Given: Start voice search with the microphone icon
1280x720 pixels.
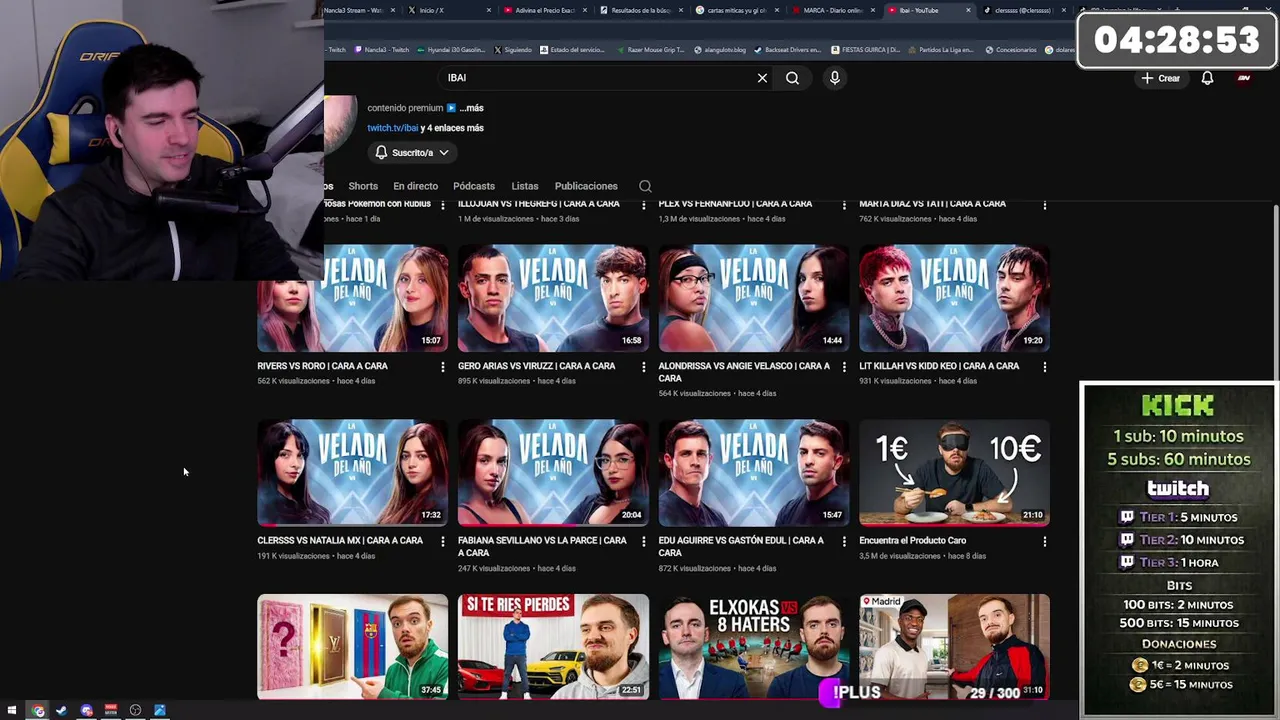Looking at the screenshot, I should coord(834,78).
